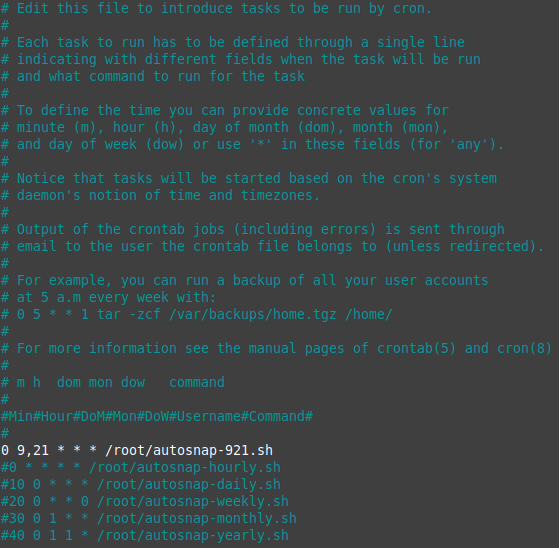Click the word 'crontab(5)' in comment
The height and width of the screenshot is (548, 559).
click(416, 348)
